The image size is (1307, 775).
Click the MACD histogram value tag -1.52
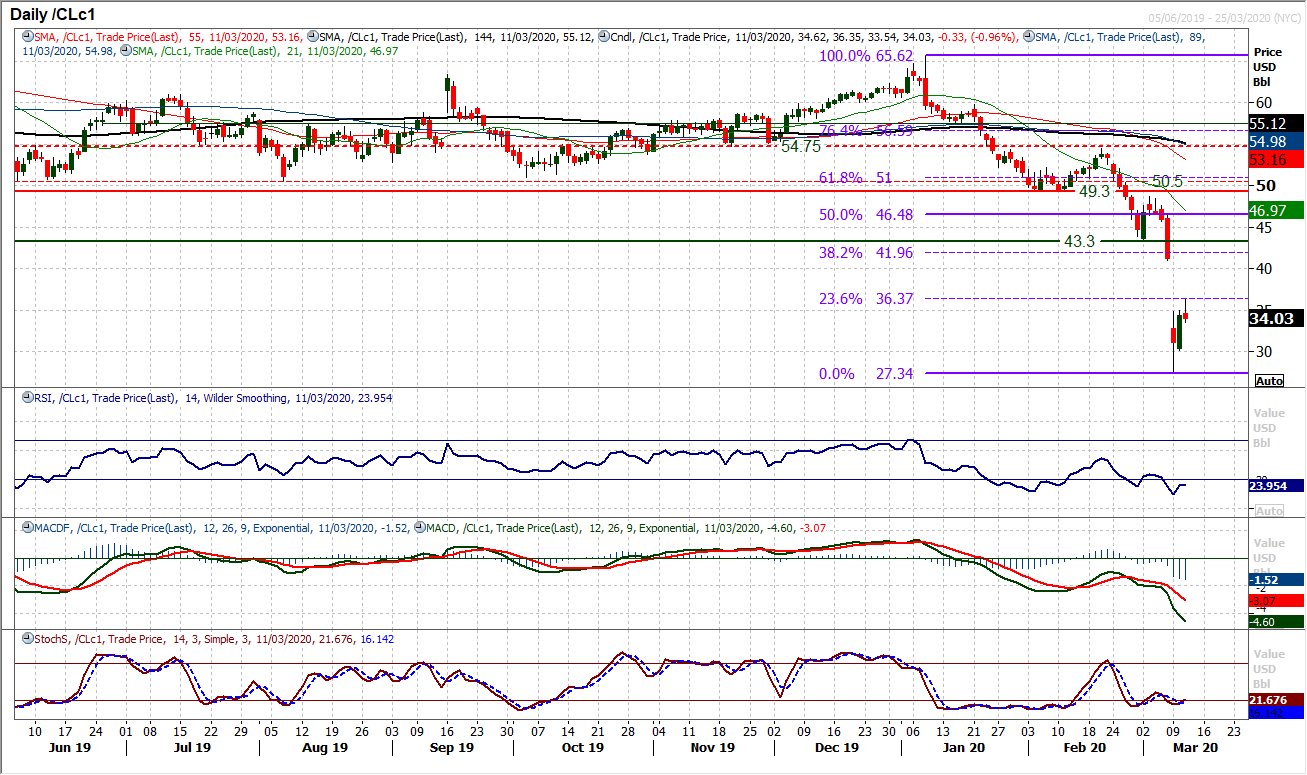(1274, 580)
